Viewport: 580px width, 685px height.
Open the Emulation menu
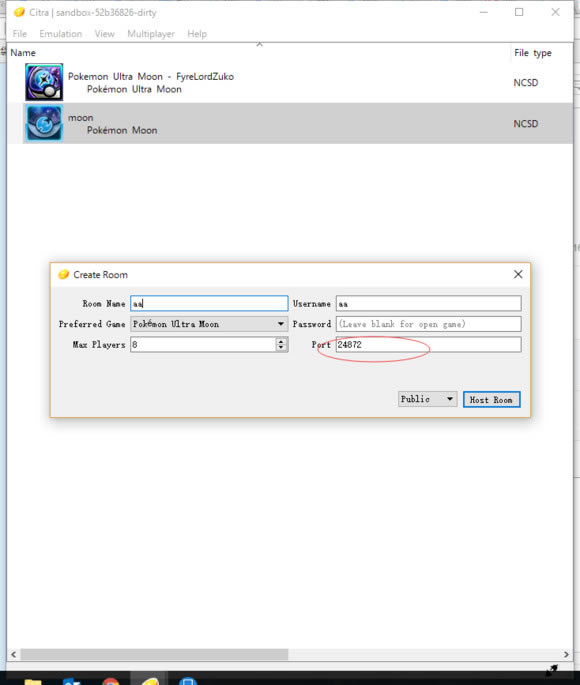[x=60, y=34]
